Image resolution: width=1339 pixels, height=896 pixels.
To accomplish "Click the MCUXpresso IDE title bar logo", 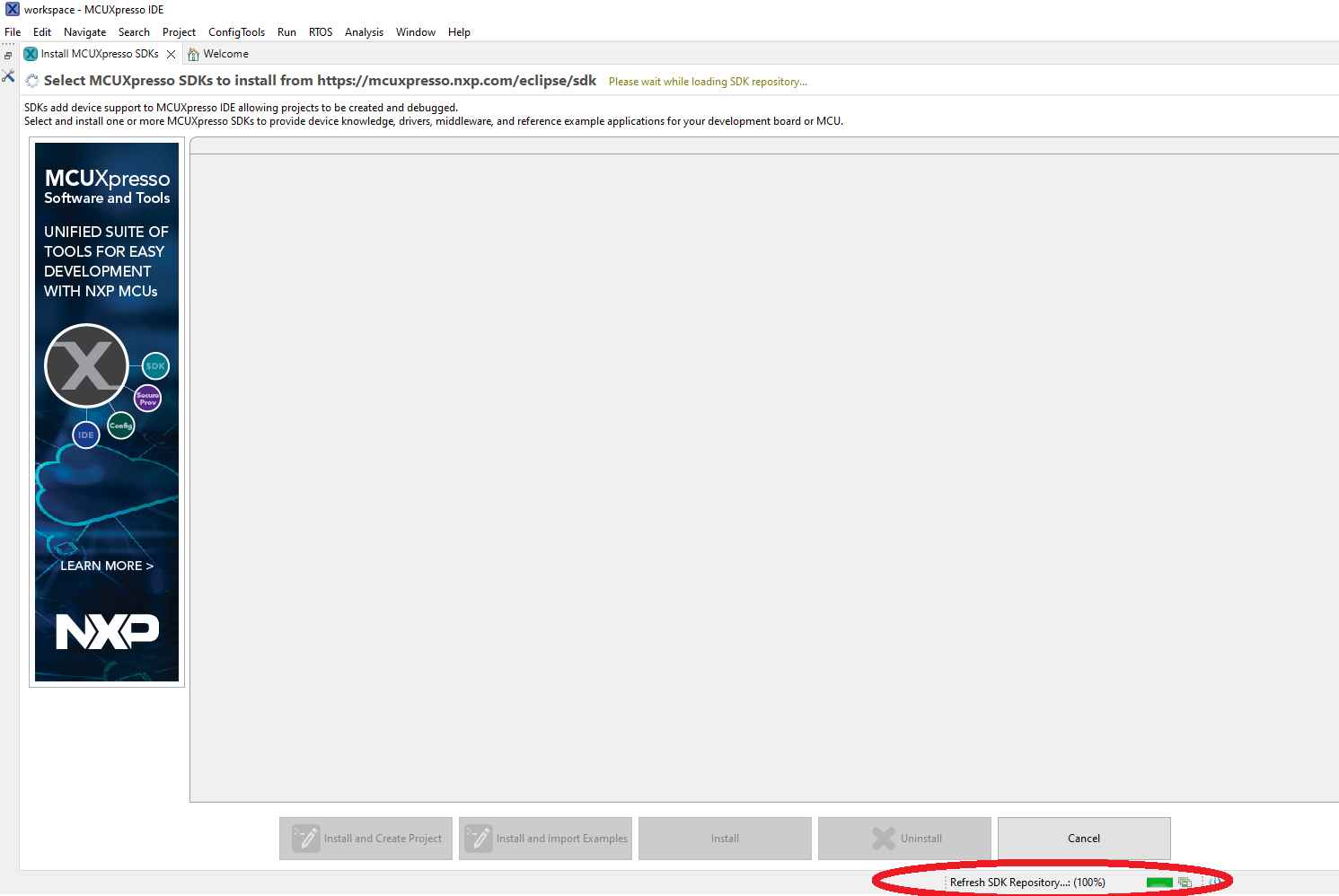I will (12, 10).
